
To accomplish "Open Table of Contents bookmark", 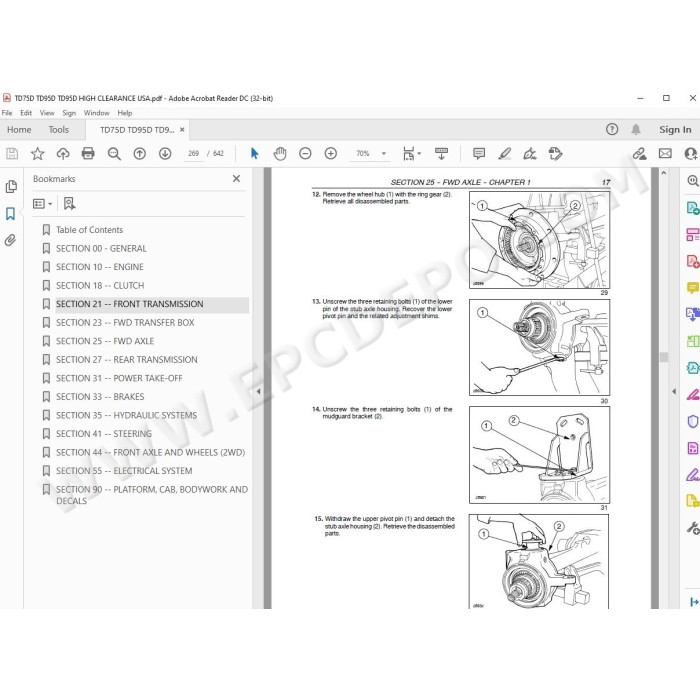I will click(89, 230).
